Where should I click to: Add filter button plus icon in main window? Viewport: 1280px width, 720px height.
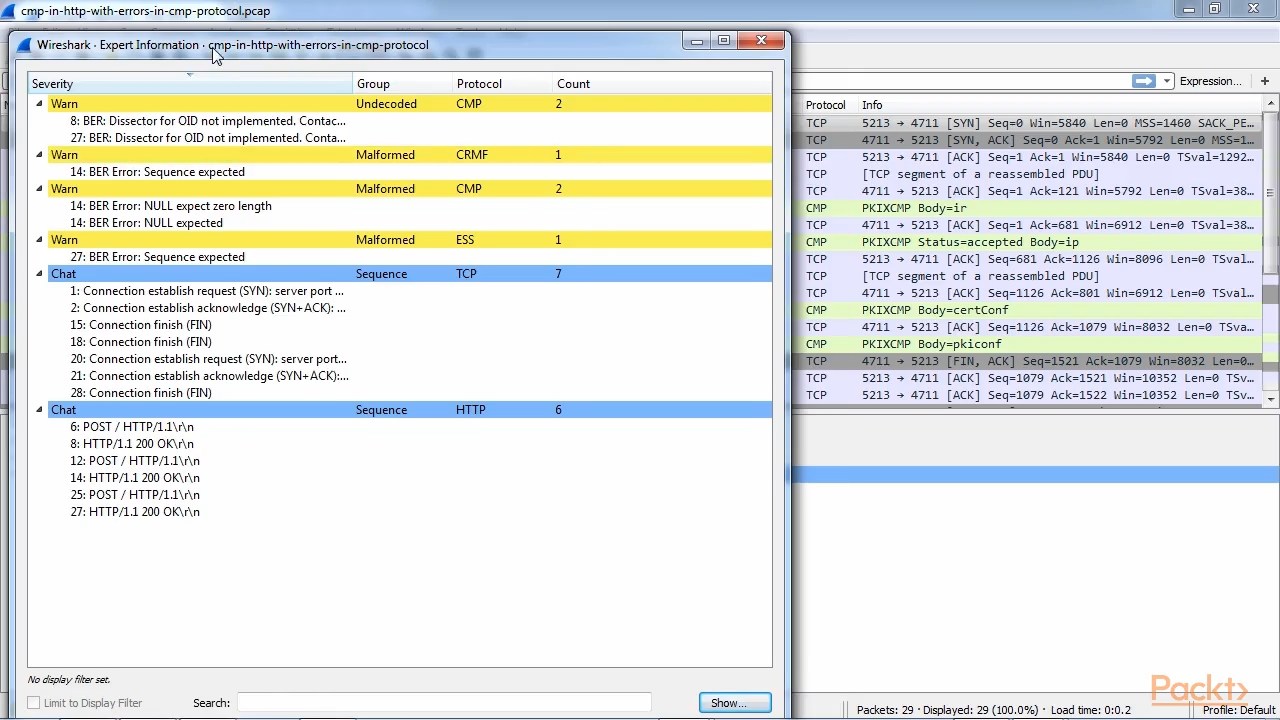tap(1265, 81)
